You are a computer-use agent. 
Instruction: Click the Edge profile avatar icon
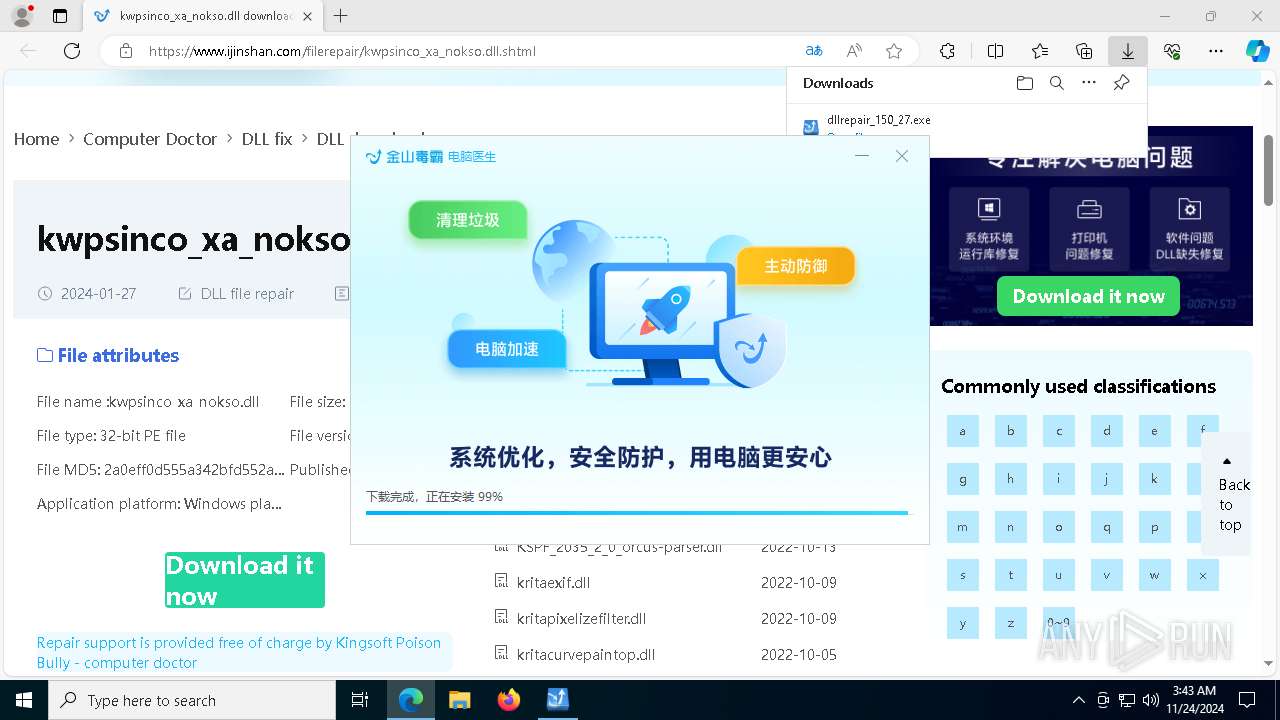22,16
